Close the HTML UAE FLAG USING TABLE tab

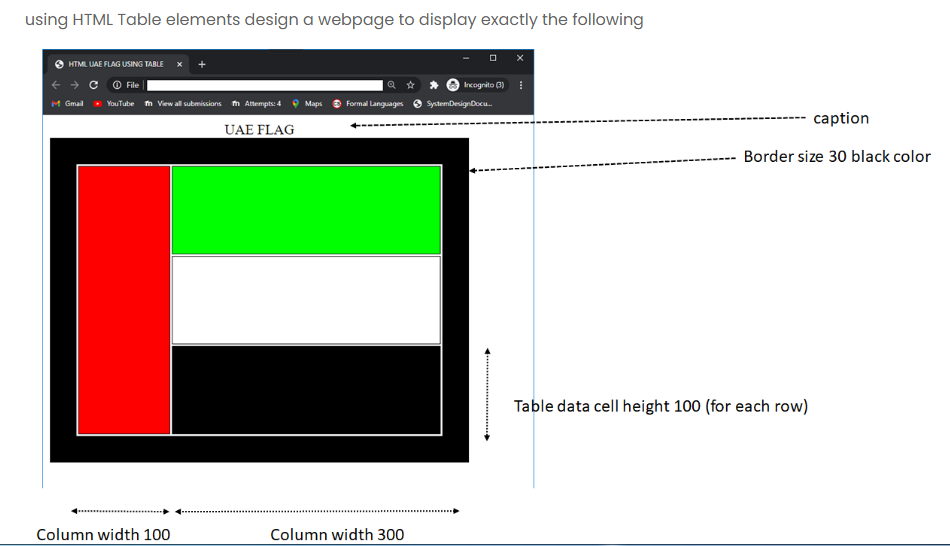point(179,64)
